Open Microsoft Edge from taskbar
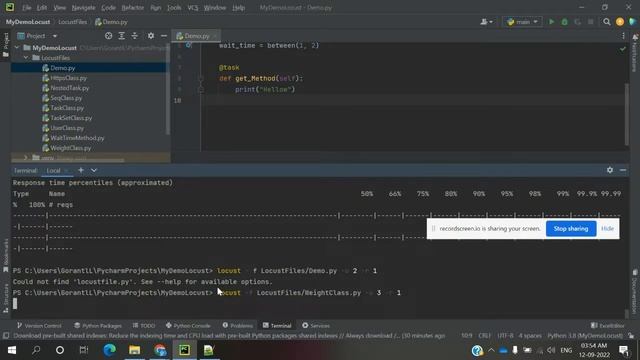 coord(109,350)
